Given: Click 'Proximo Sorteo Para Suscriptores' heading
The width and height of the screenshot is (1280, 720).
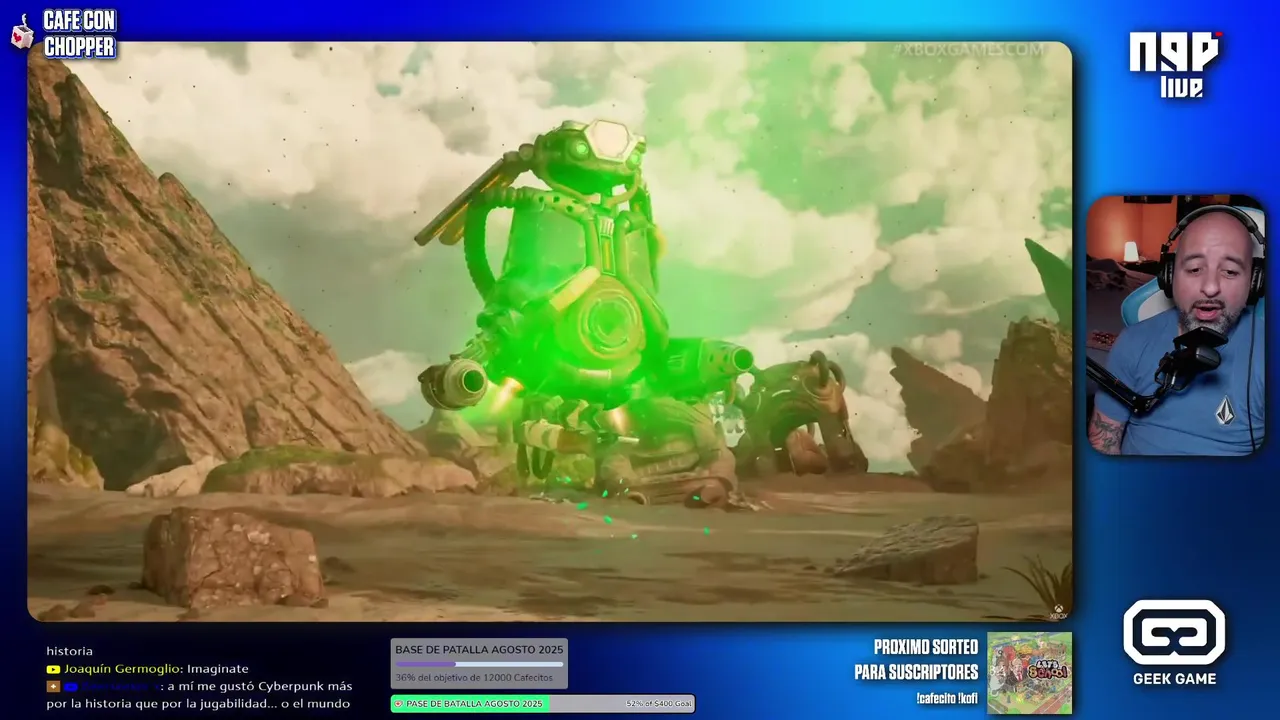Looking at the screenshot, I should coord(916,659).
